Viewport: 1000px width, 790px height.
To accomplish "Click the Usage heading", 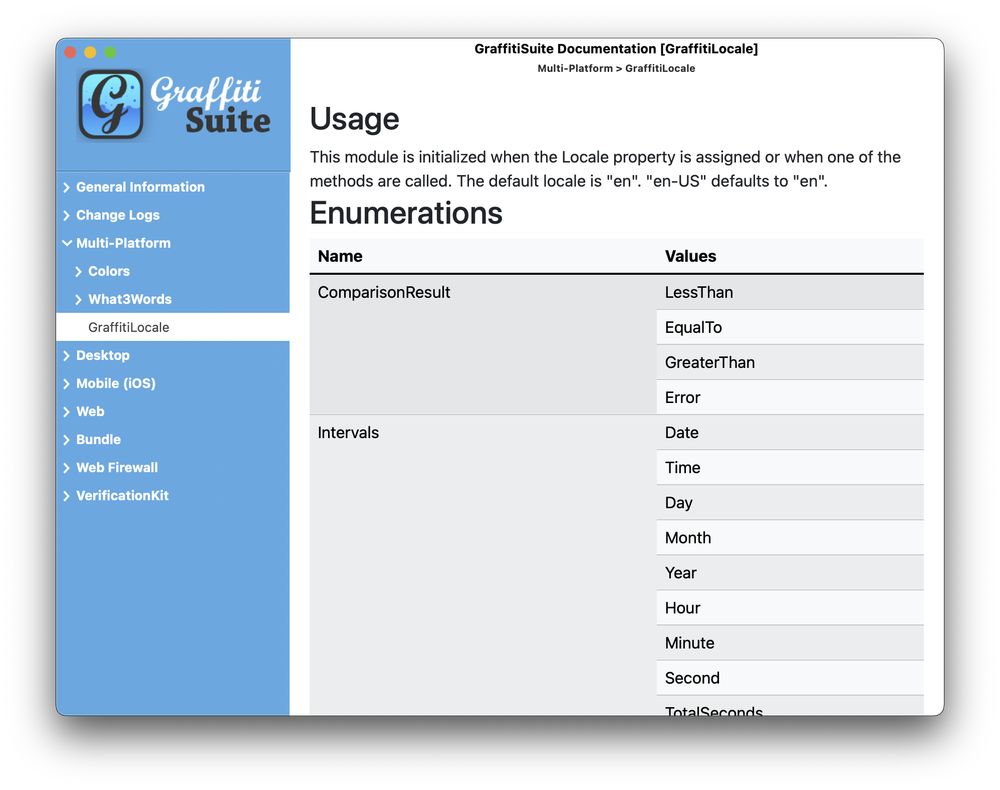I will [355, 119].
